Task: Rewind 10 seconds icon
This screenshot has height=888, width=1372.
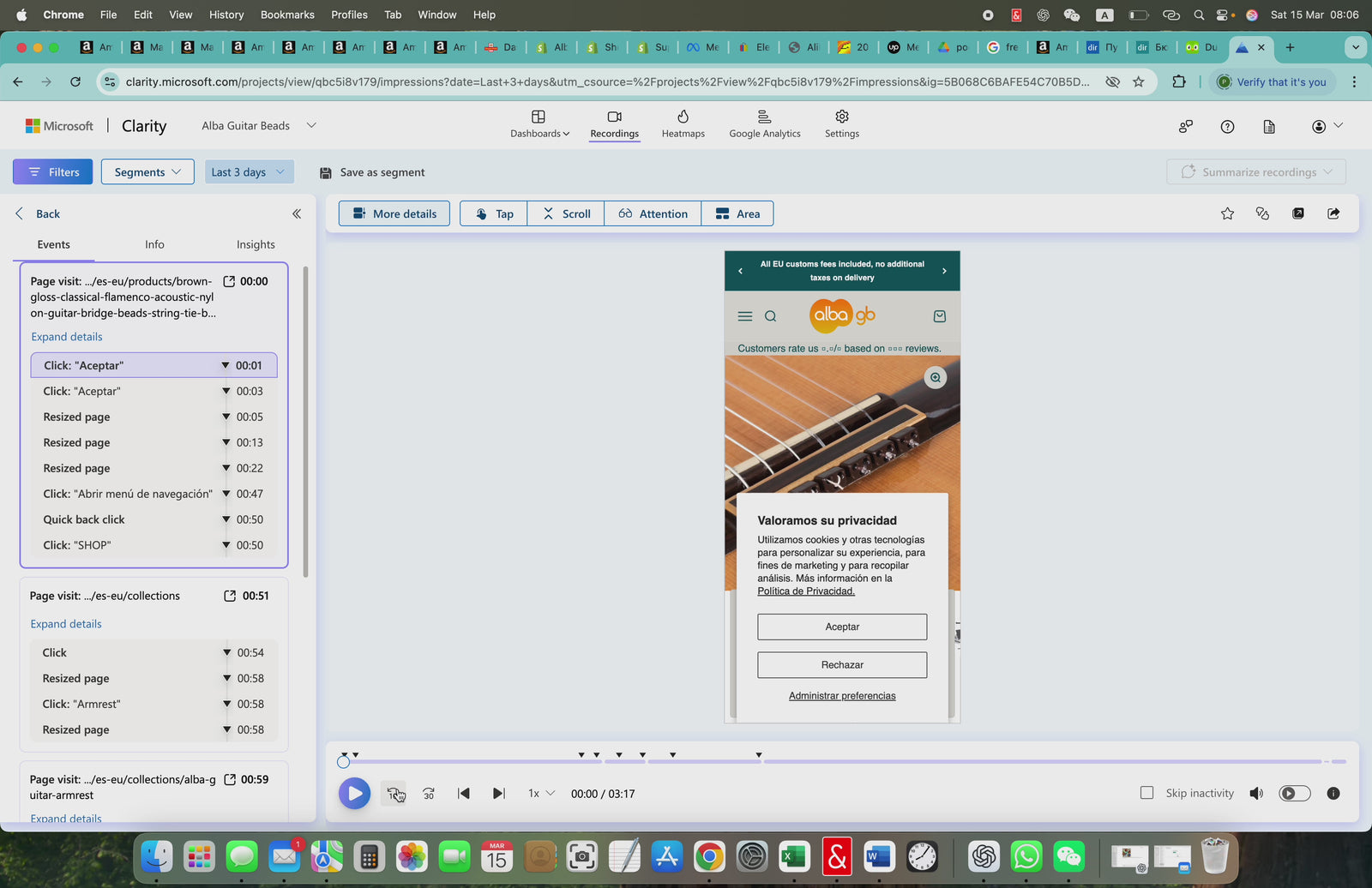Action: coord(394,794)
